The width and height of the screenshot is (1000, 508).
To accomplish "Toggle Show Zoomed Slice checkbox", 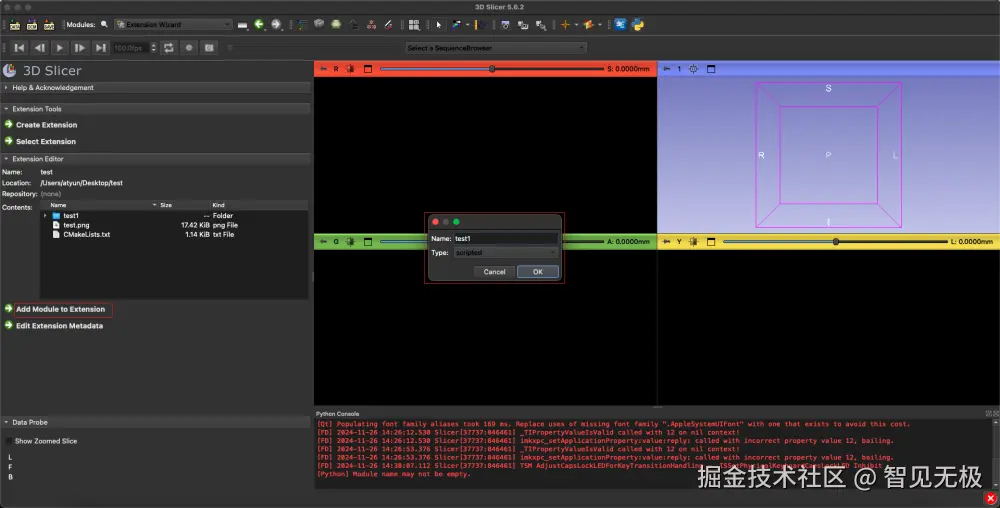I will click(10, 441).
